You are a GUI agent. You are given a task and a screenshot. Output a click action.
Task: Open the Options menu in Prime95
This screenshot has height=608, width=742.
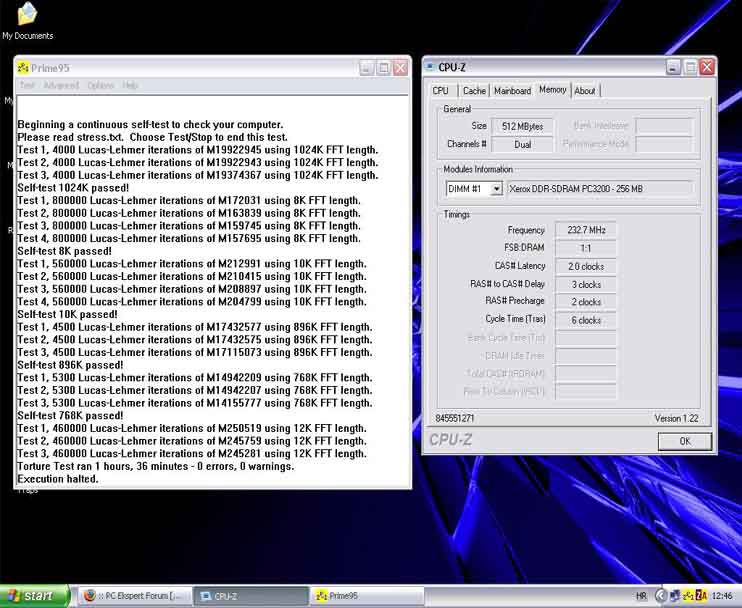click(x=100, y=86)
